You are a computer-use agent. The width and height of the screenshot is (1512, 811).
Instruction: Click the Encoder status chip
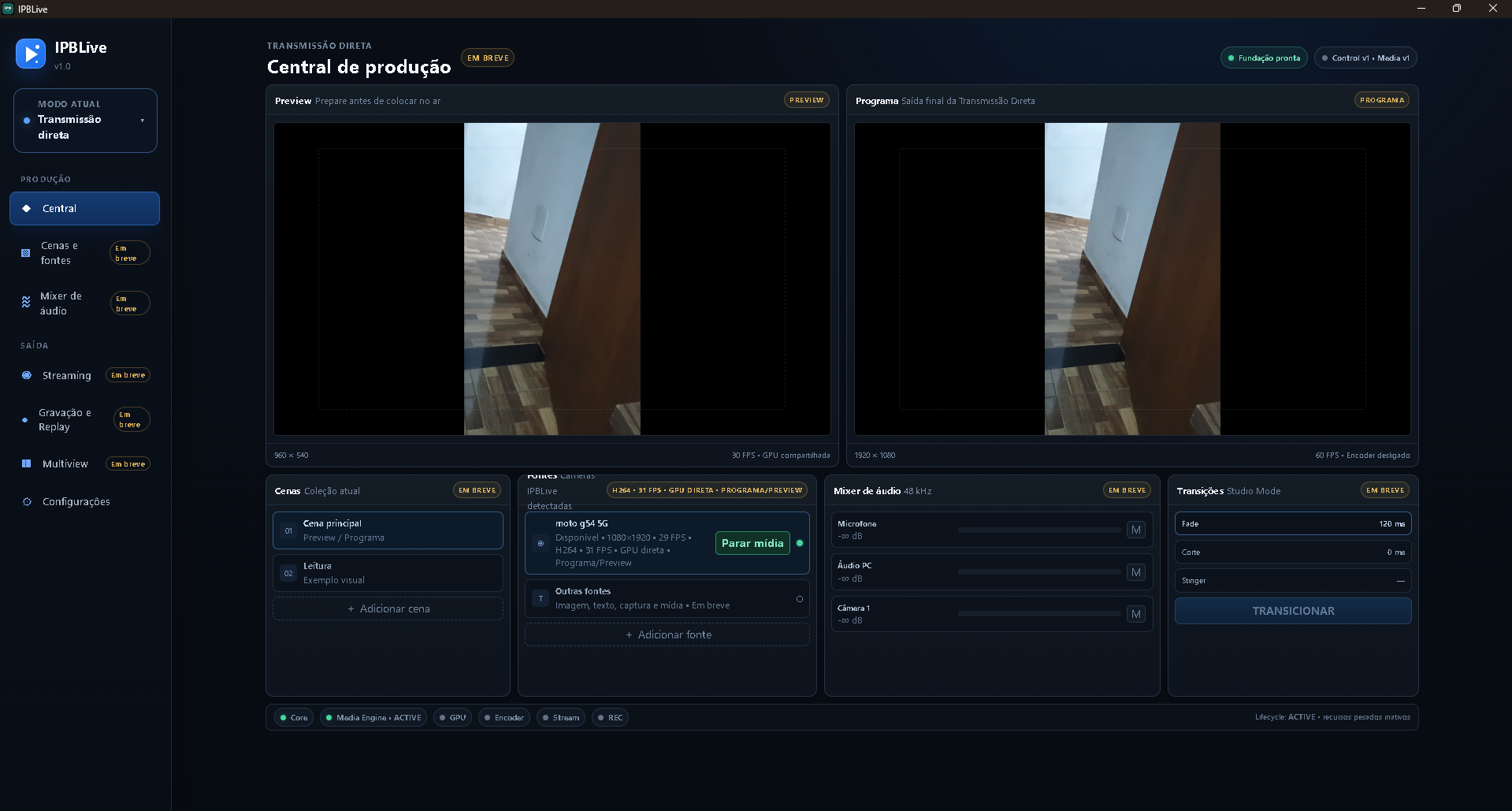[503, 717]
